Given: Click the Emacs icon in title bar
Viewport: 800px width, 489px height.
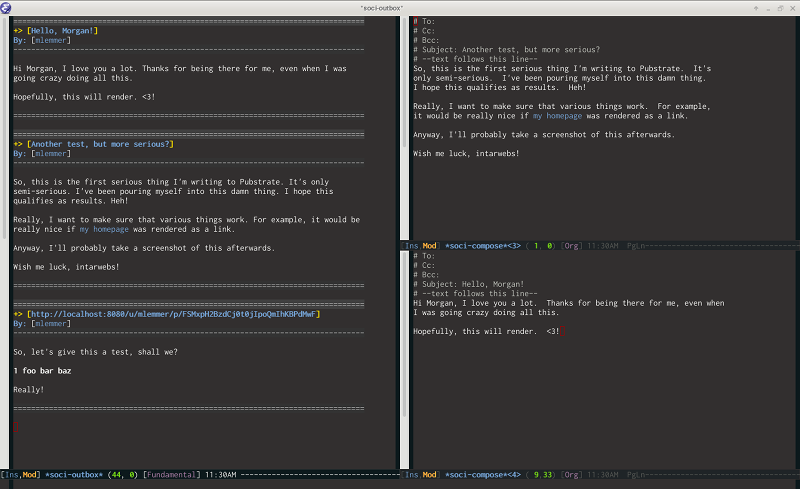Looking at the screenshot, I should tap(6, 7).
